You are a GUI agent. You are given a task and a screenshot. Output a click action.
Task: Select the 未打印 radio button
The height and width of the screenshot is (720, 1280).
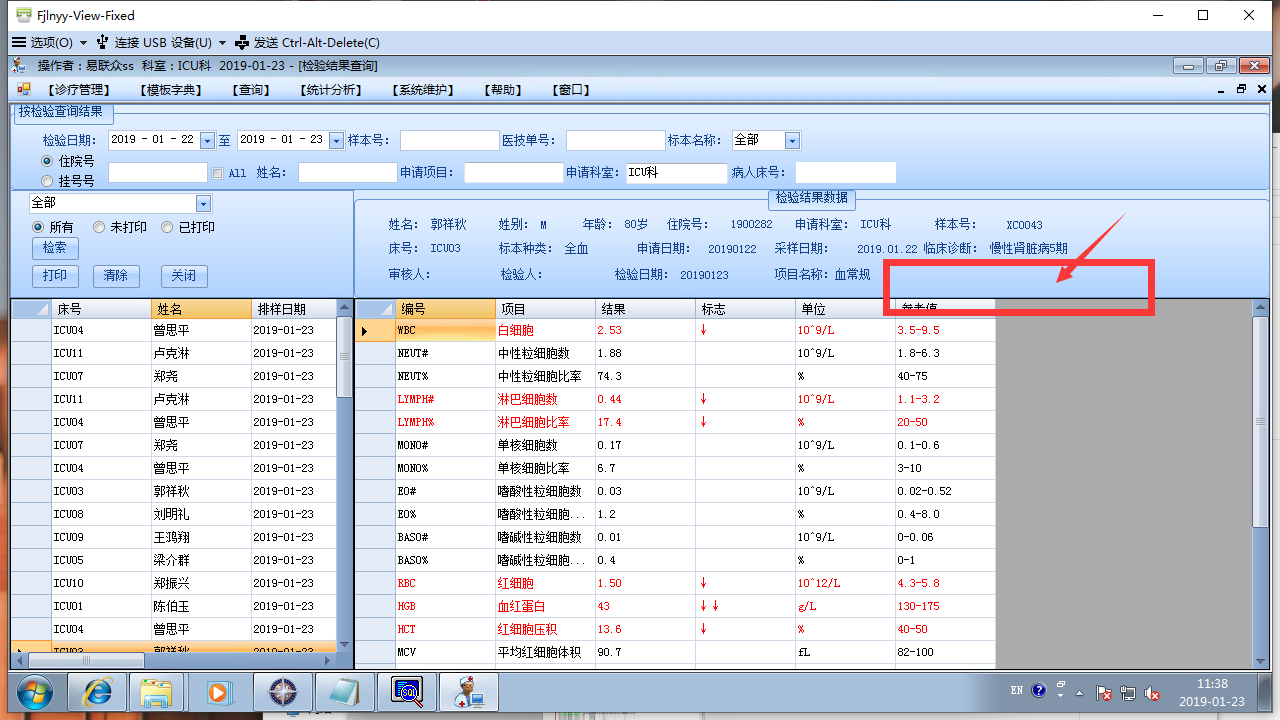tap(99, 227)
